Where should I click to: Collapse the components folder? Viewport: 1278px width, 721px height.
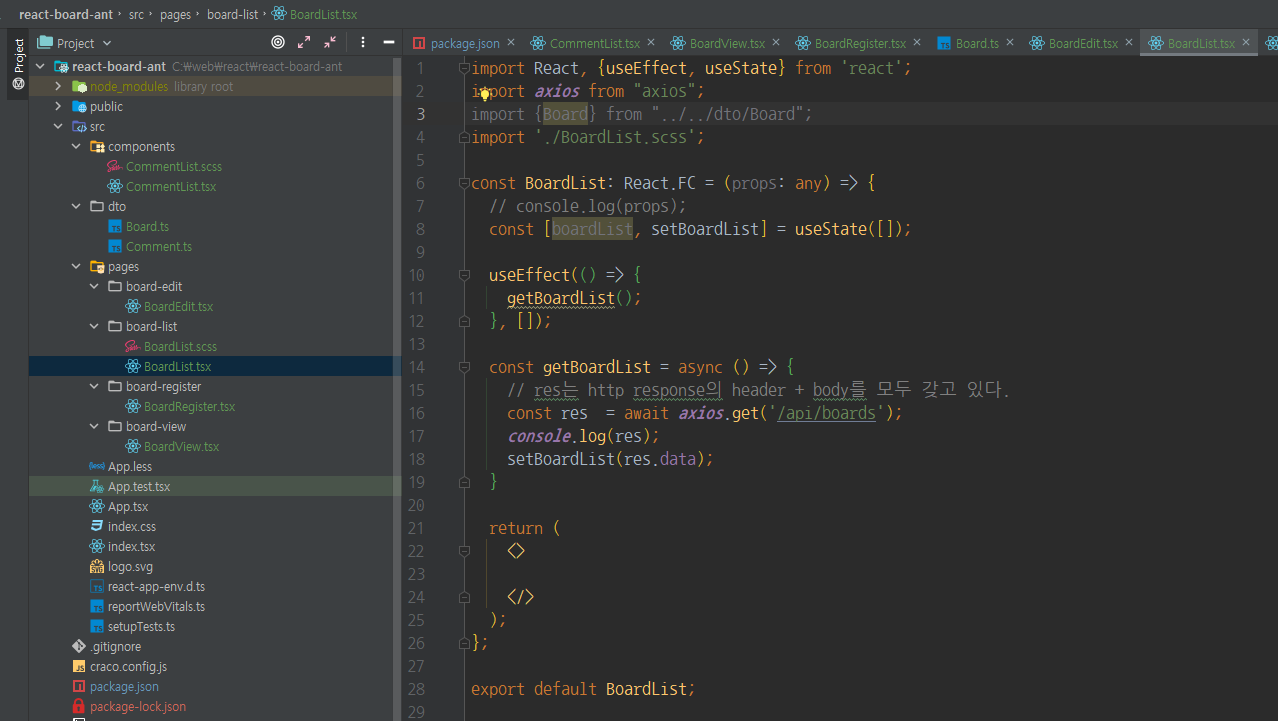pos(77,147)
